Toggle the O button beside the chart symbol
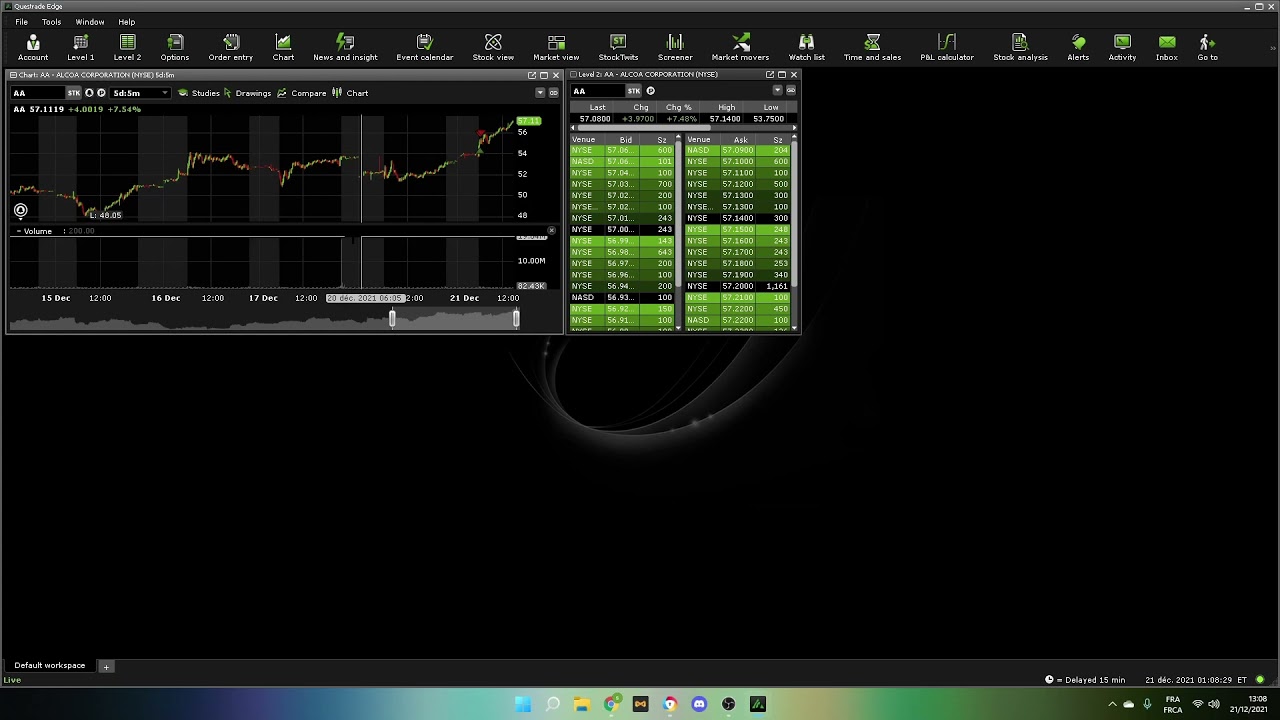Viewport: 1280px width, 720px height. pos(89,93)
